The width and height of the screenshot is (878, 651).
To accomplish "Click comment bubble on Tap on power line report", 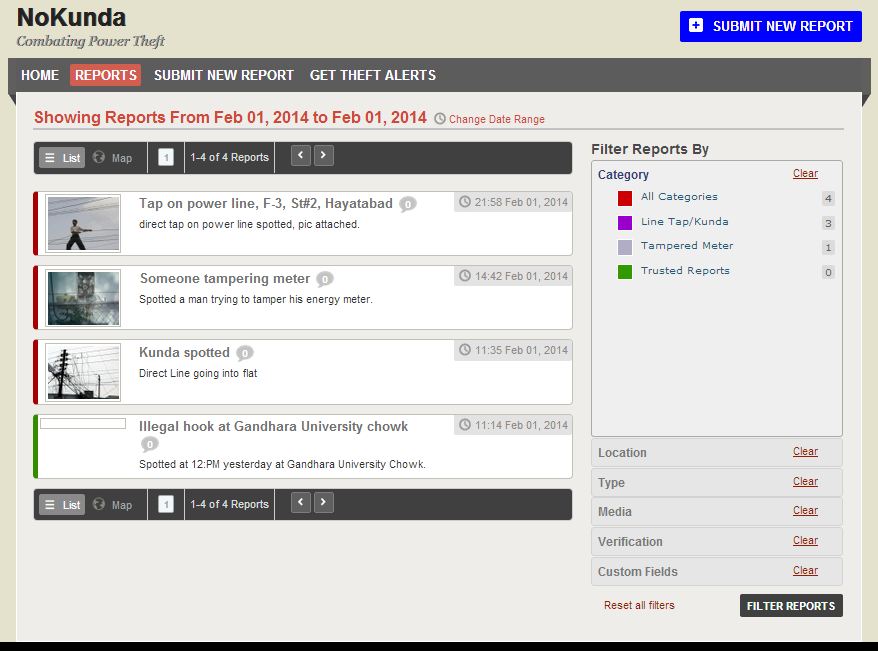I will [x=408, y=204].
